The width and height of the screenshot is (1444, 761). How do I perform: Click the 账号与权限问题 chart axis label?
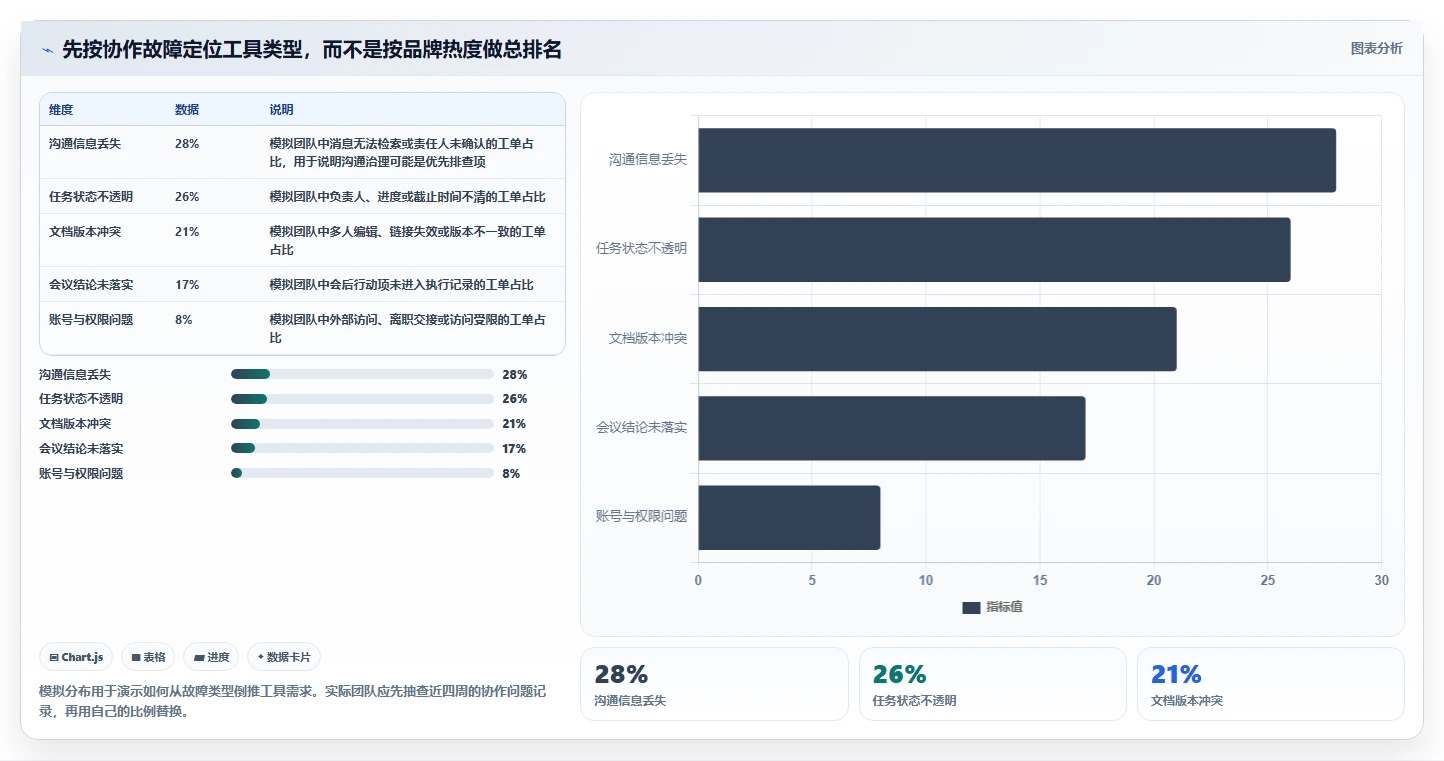point(642,517)
